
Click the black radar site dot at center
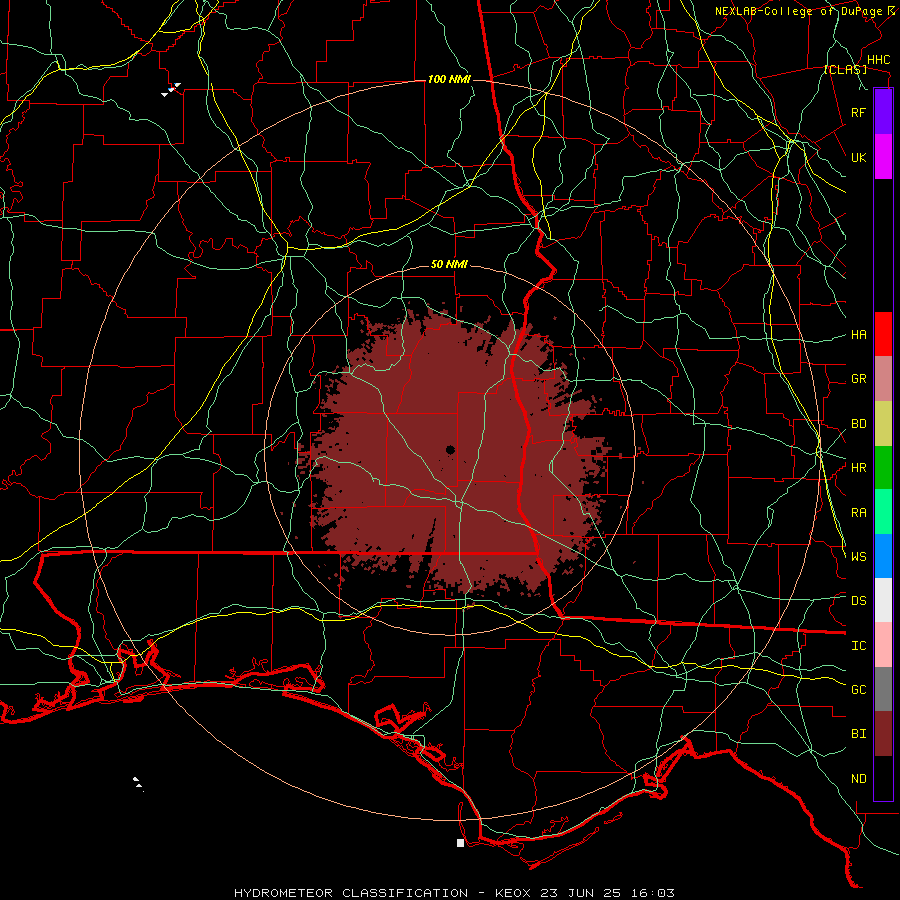click(x=450, y=450)
